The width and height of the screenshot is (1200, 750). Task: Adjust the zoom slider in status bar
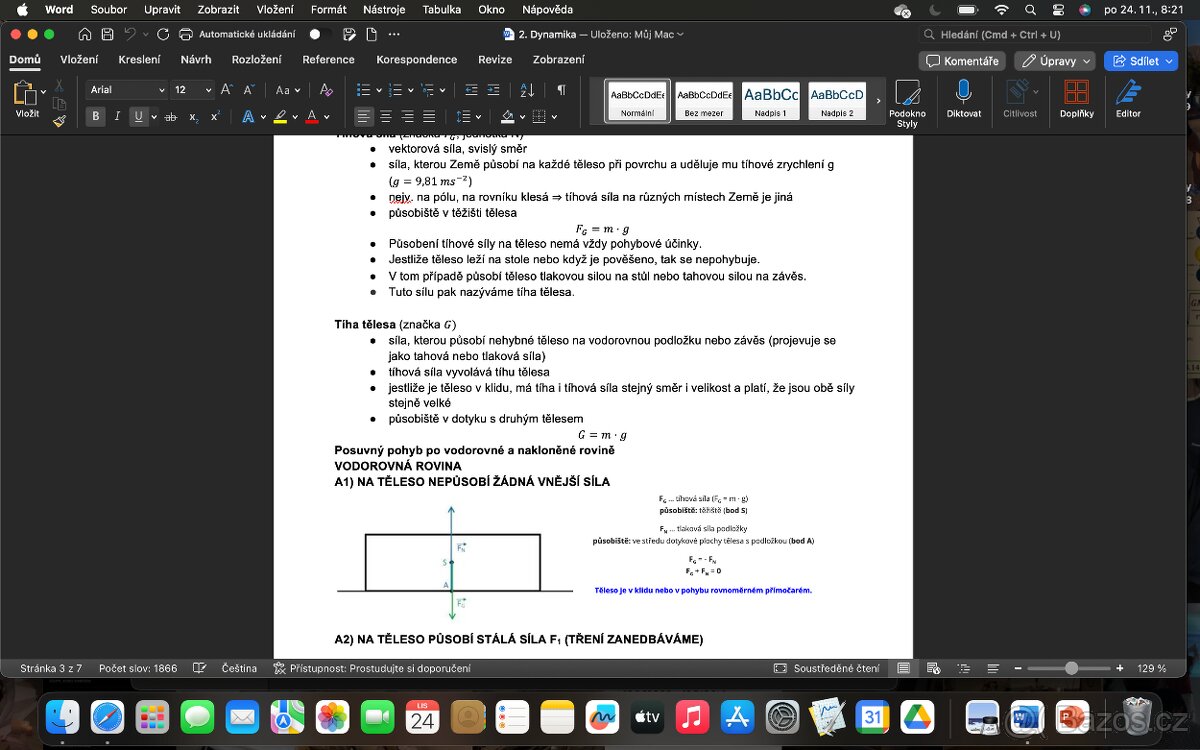(x=1072, y=668)
